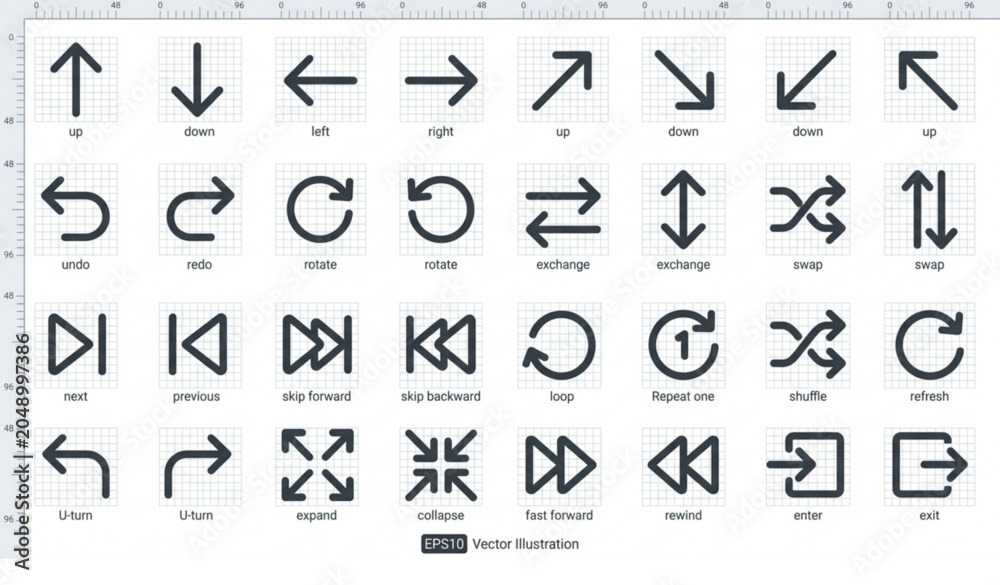The width and height of the screenshot is (1000, 585).
Task: Select the left-turning U-turn arrow icon
Action: click(x=76, y=466)
